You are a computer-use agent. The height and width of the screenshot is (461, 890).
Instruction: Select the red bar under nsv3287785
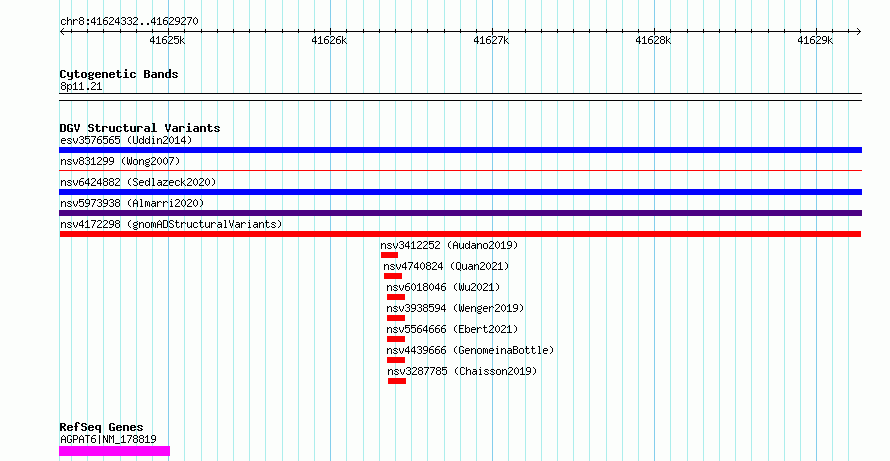pyautogui.click(x=397, y=381)
